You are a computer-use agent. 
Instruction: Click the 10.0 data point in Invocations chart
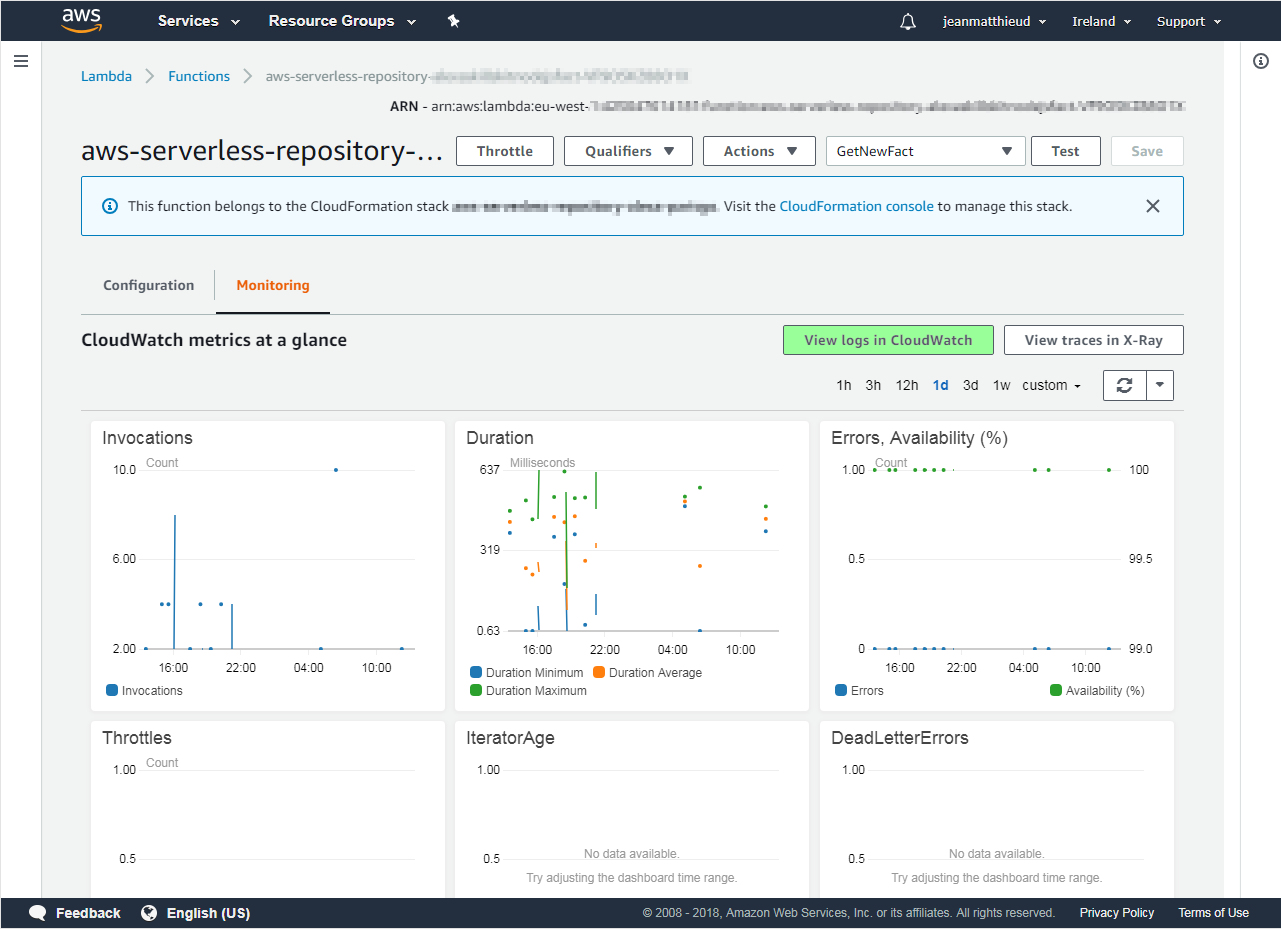tap(336, 469)
